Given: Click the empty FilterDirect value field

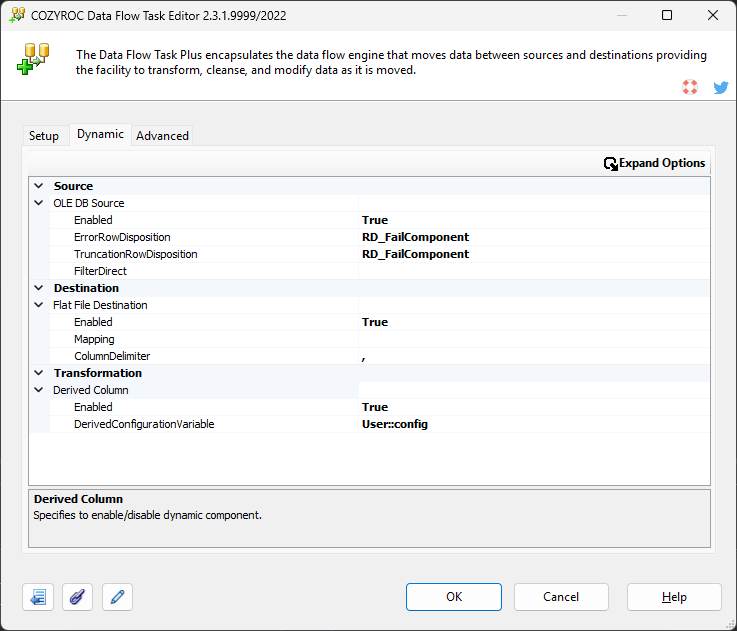Looking at the screenshot, I should point(534,271).
